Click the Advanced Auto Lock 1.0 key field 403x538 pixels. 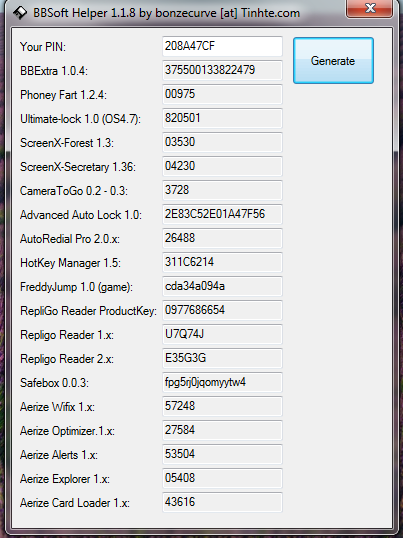[x=222, y=214]
